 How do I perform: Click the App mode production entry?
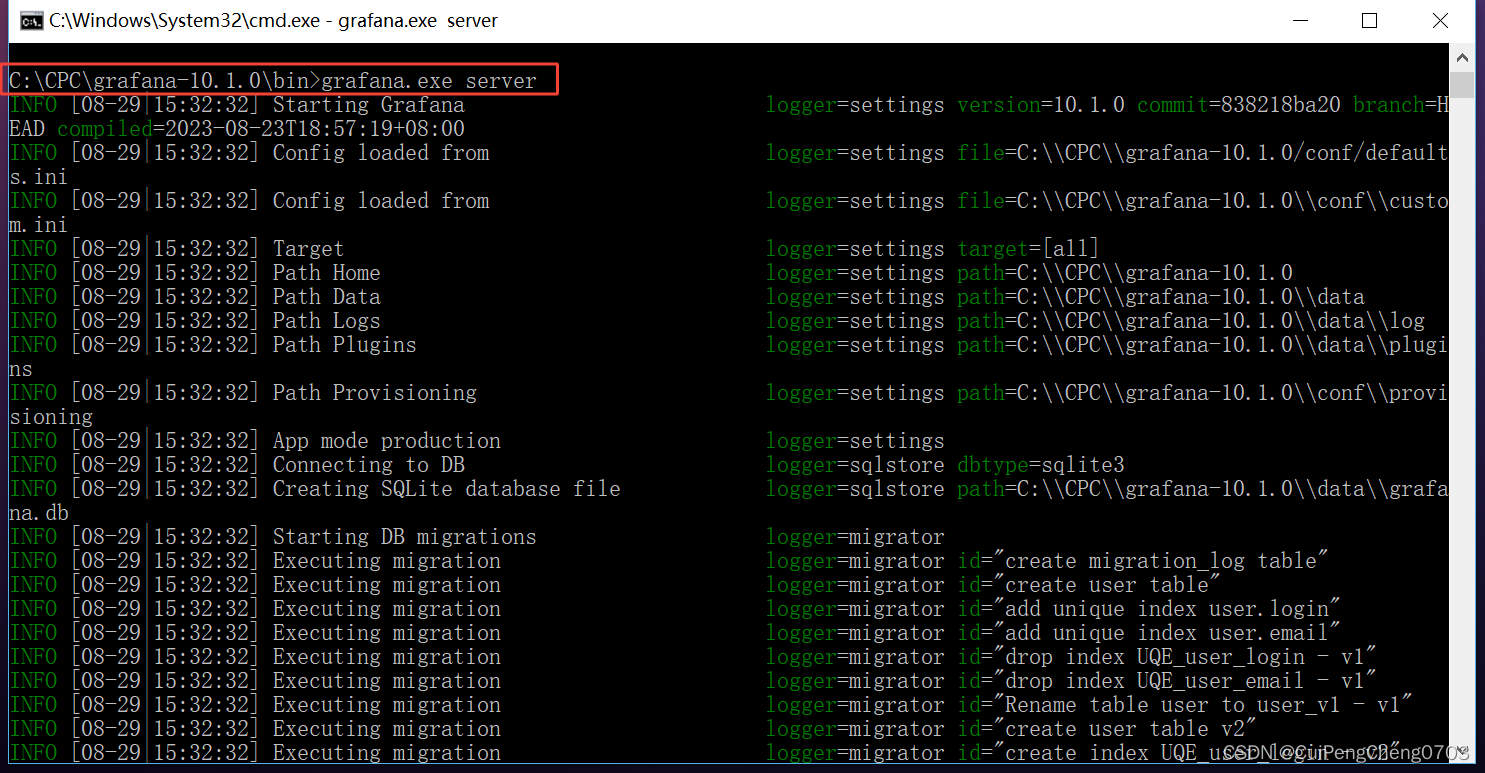[x=386, y=440]
